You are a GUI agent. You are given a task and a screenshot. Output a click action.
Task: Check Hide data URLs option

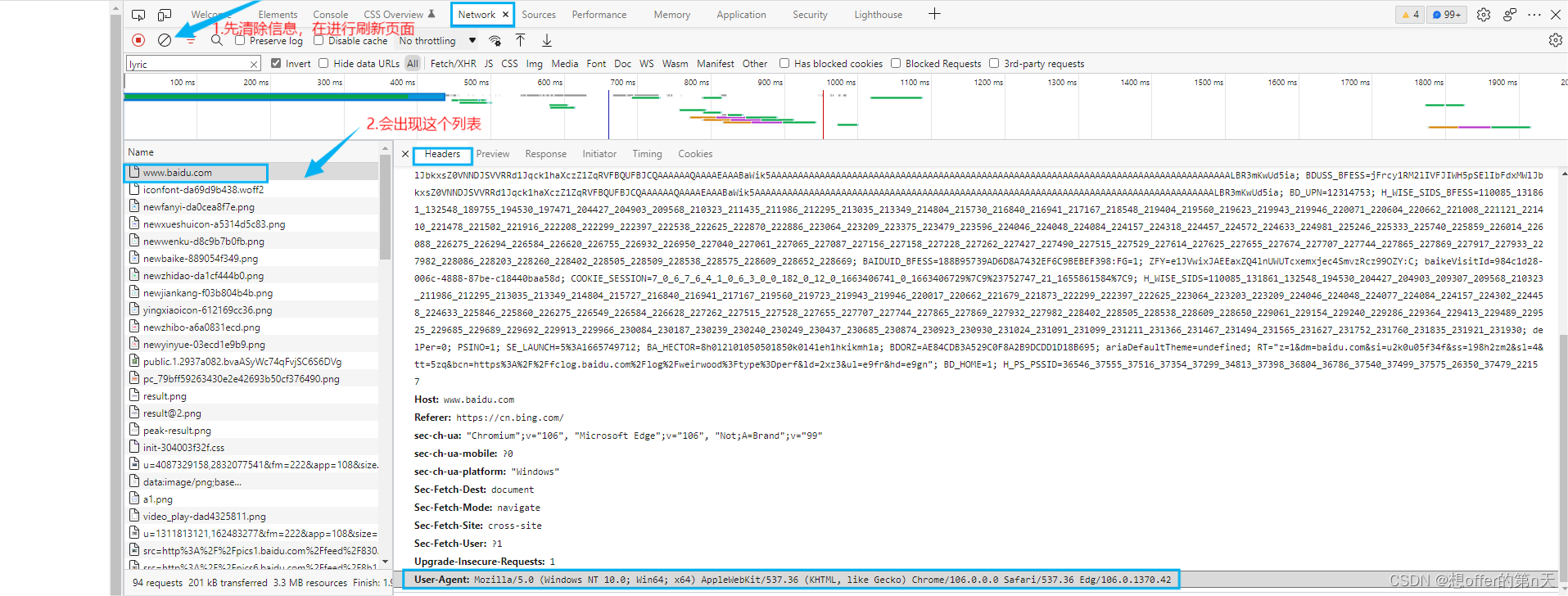(323, 63)
